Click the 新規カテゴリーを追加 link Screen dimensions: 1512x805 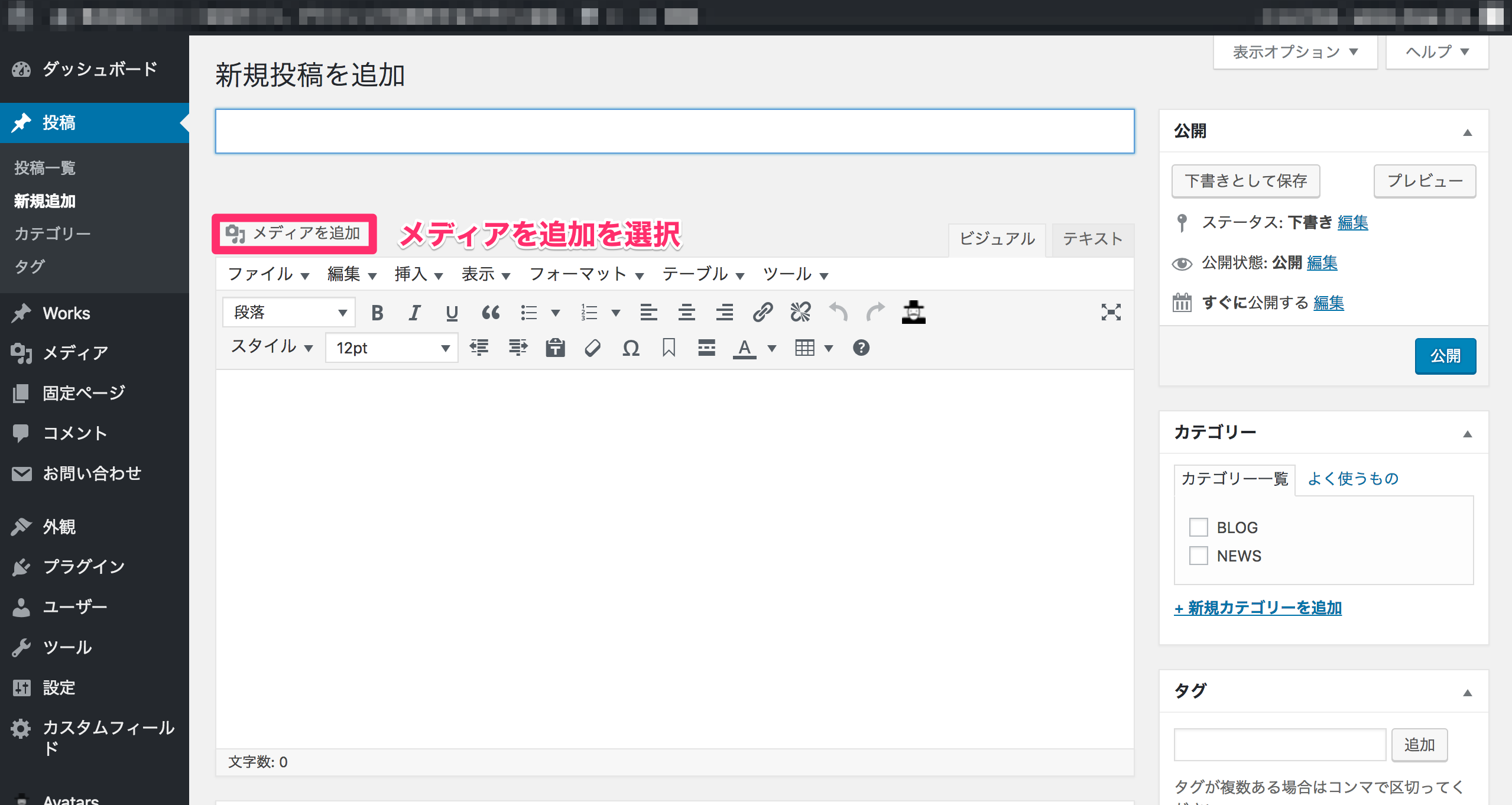pos(1258,608)
